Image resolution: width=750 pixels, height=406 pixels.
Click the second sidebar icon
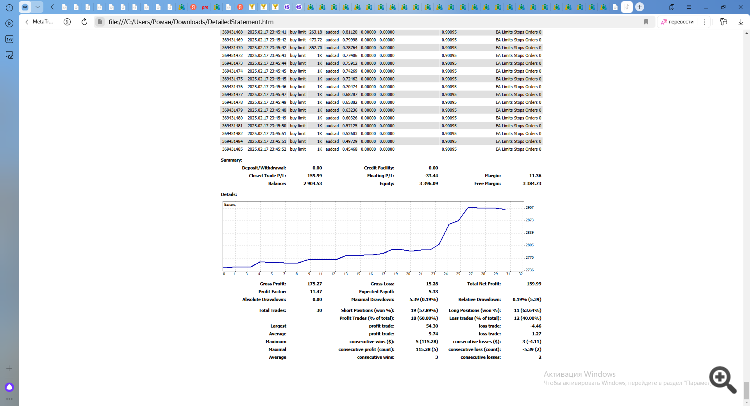point(9,23)
